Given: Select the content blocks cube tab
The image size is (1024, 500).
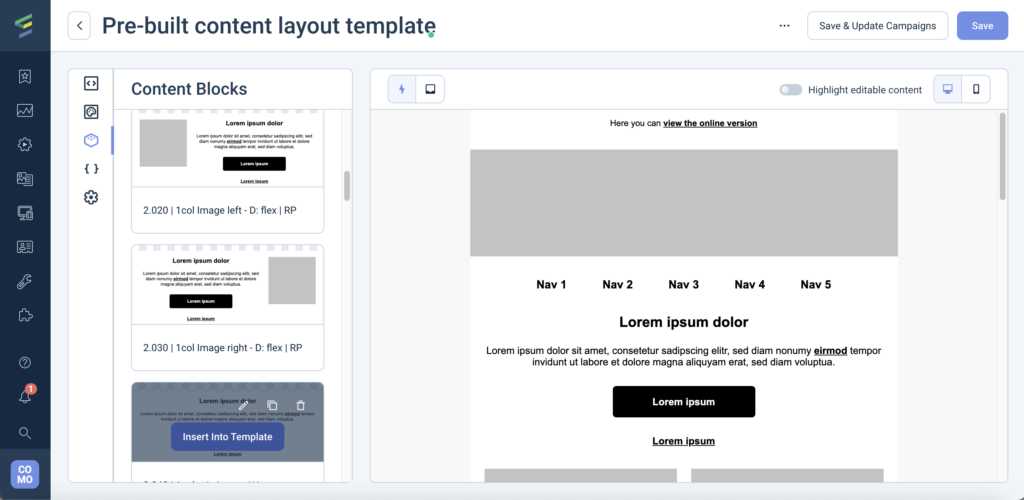Looking at the screenshot, I should coord(91,140).
